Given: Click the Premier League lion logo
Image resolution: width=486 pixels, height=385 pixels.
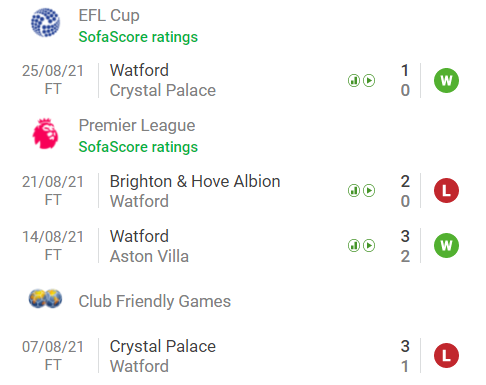Looking at the screenshot, I should pos(45,133).
